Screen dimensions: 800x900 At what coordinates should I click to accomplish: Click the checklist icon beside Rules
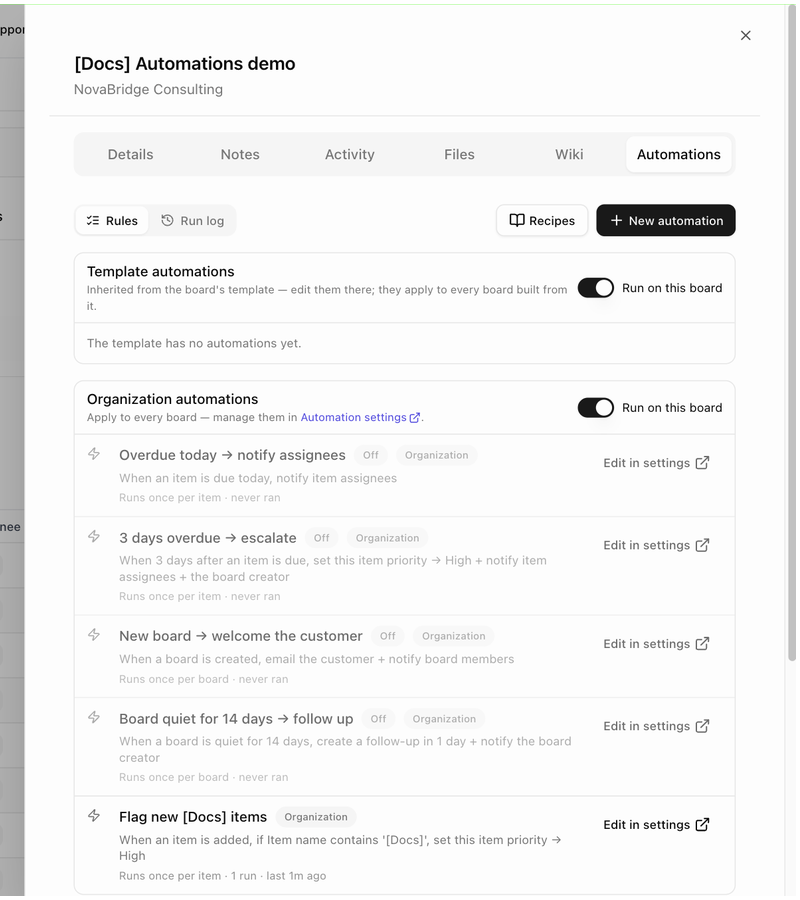click(x=93, y=222)
